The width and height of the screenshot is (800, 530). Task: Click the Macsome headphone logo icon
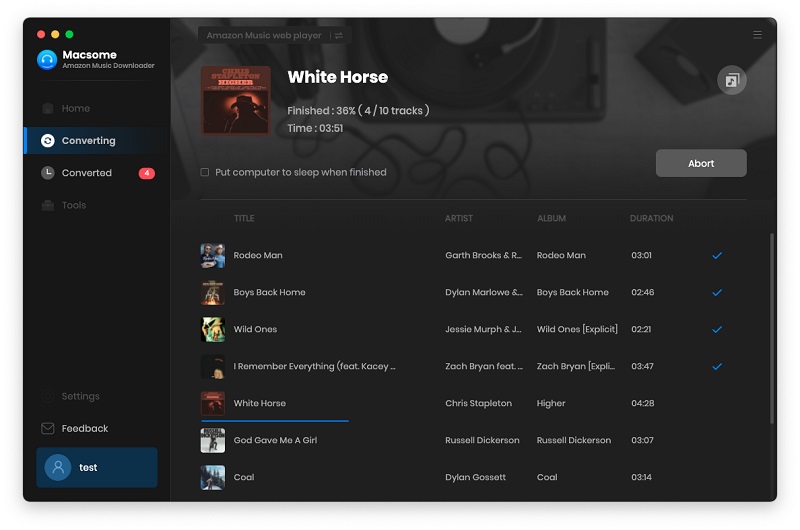[47, 60]
